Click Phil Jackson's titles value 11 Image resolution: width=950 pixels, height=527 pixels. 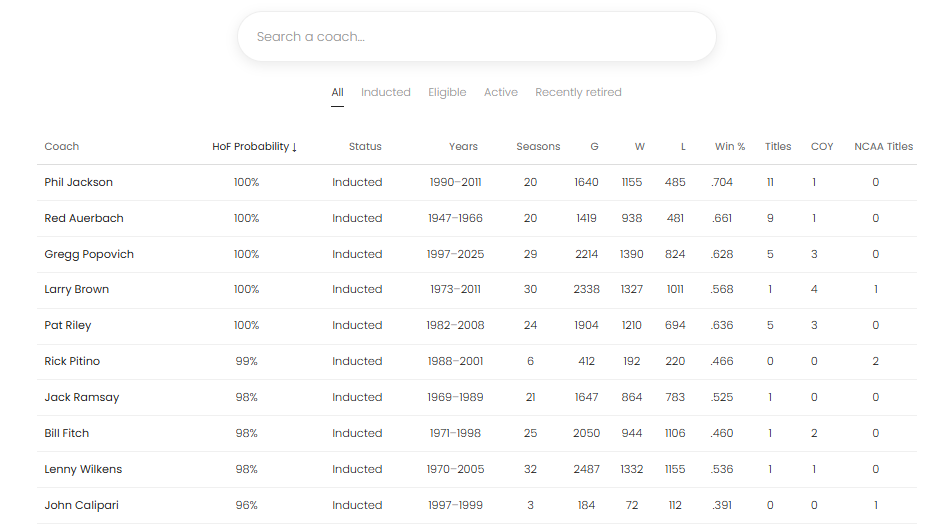pos(770,182)
